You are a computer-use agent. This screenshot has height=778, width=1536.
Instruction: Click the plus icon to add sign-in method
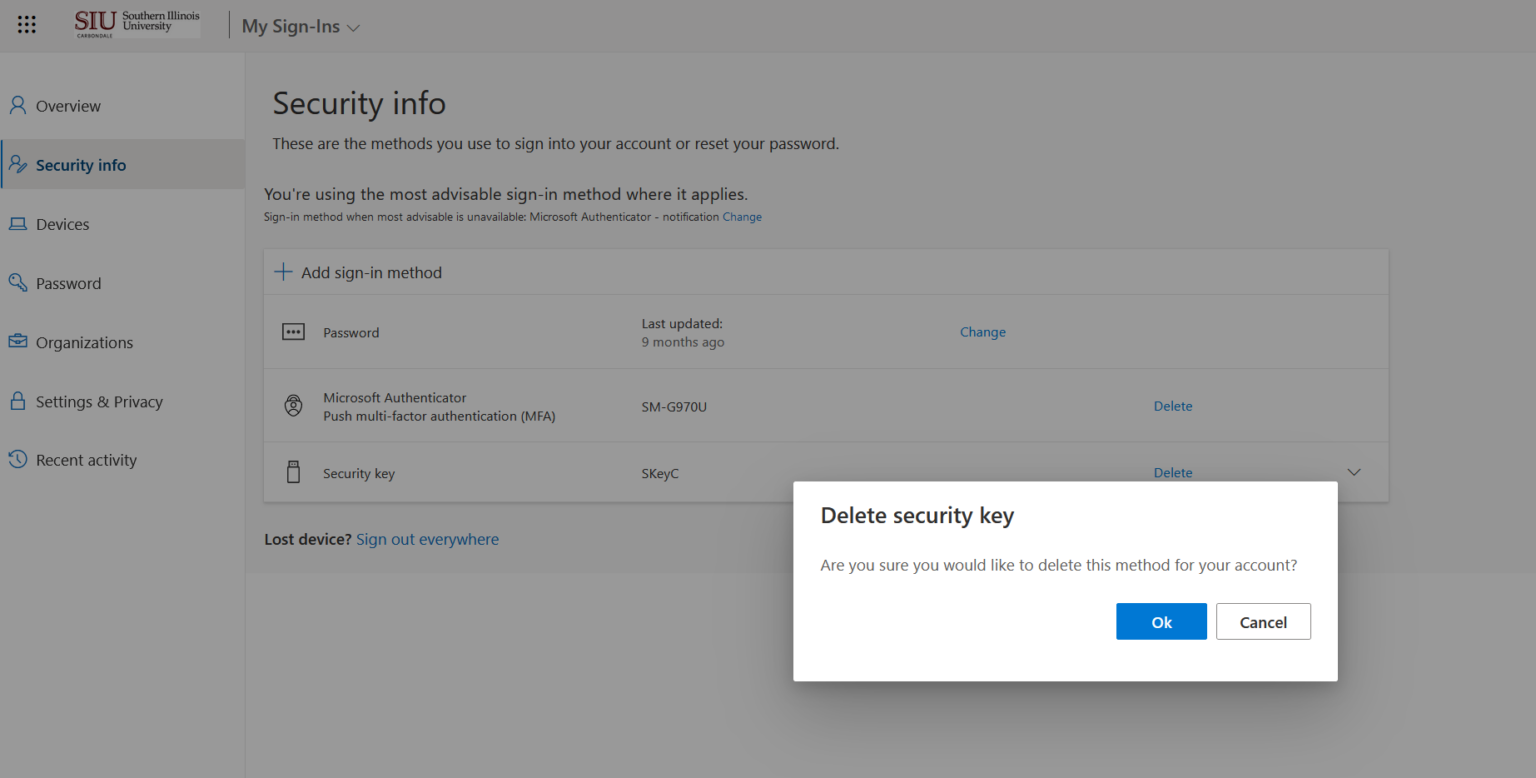[283, 271]
